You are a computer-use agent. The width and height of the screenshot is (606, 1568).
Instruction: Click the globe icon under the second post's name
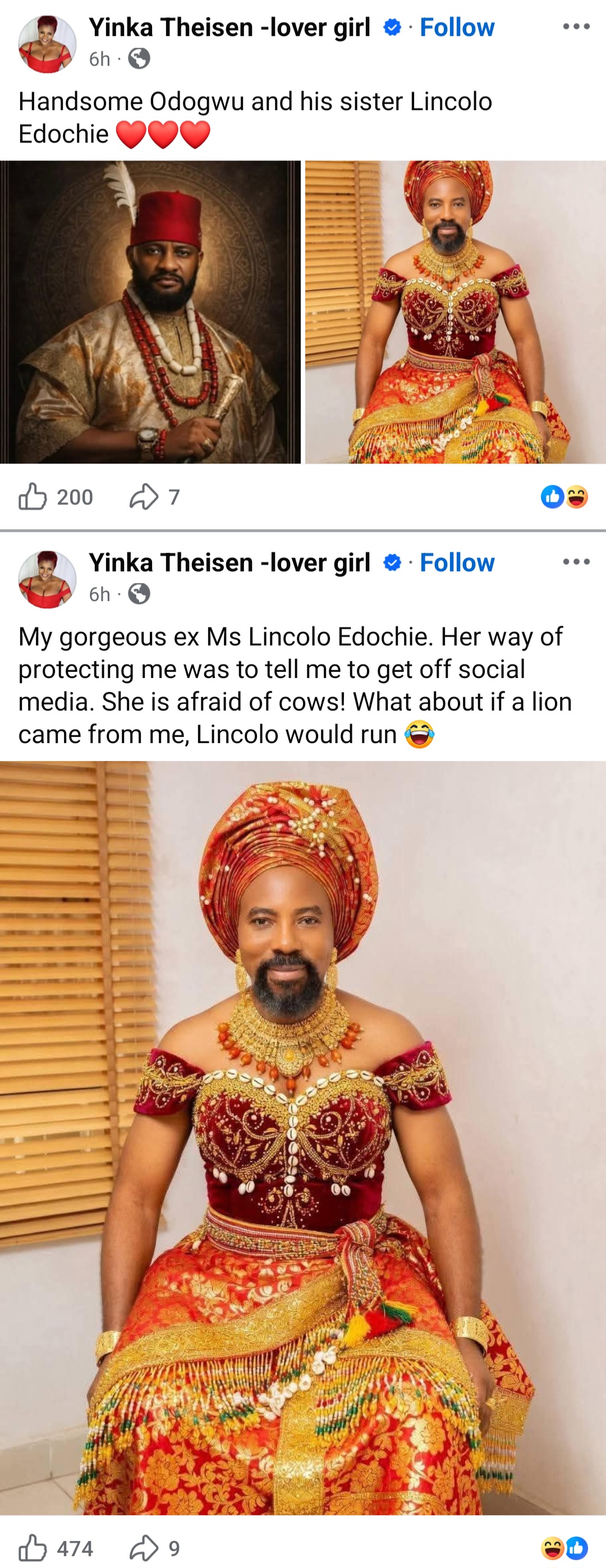coord(139,594)
